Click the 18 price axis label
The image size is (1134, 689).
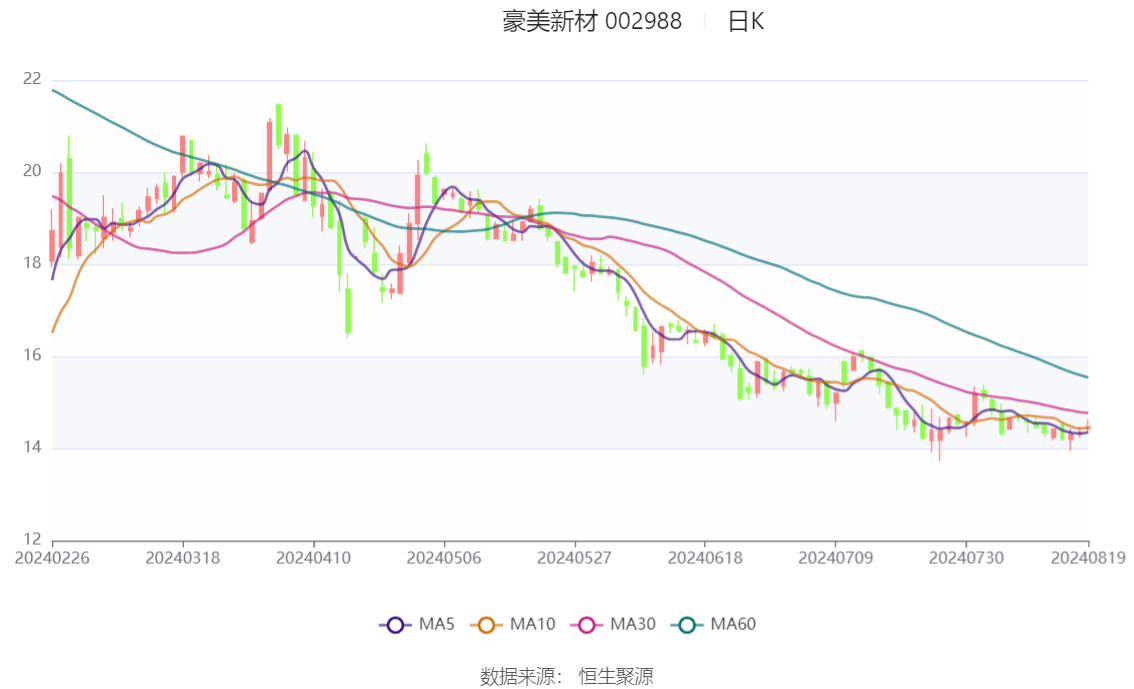(33, 263)
